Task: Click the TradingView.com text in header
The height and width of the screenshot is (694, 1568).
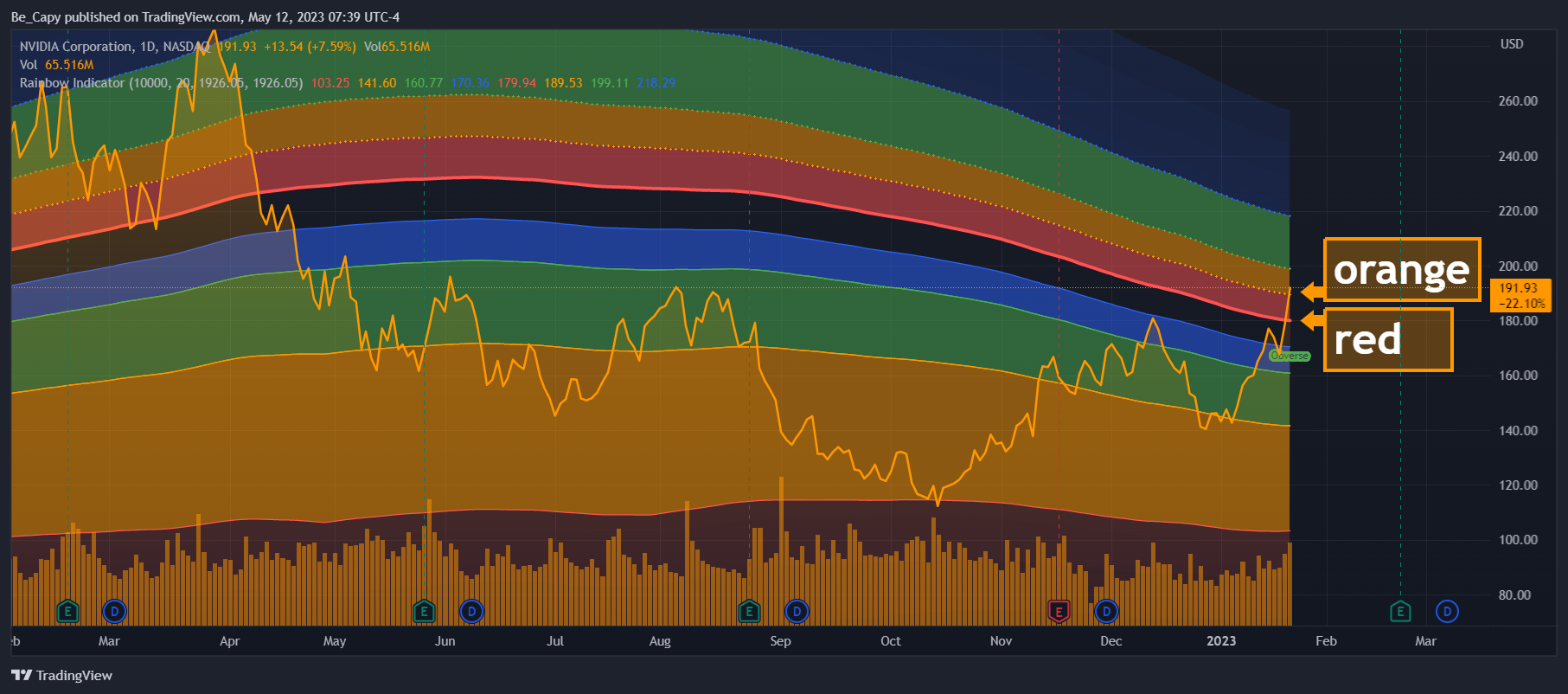Action: click(191, 17)
